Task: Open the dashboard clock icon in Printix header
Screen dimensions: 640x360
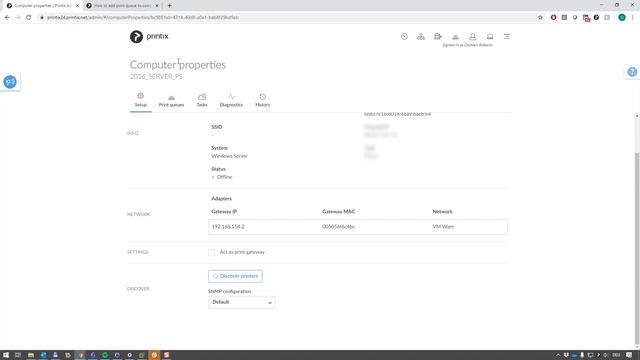Action: [404, 36]
